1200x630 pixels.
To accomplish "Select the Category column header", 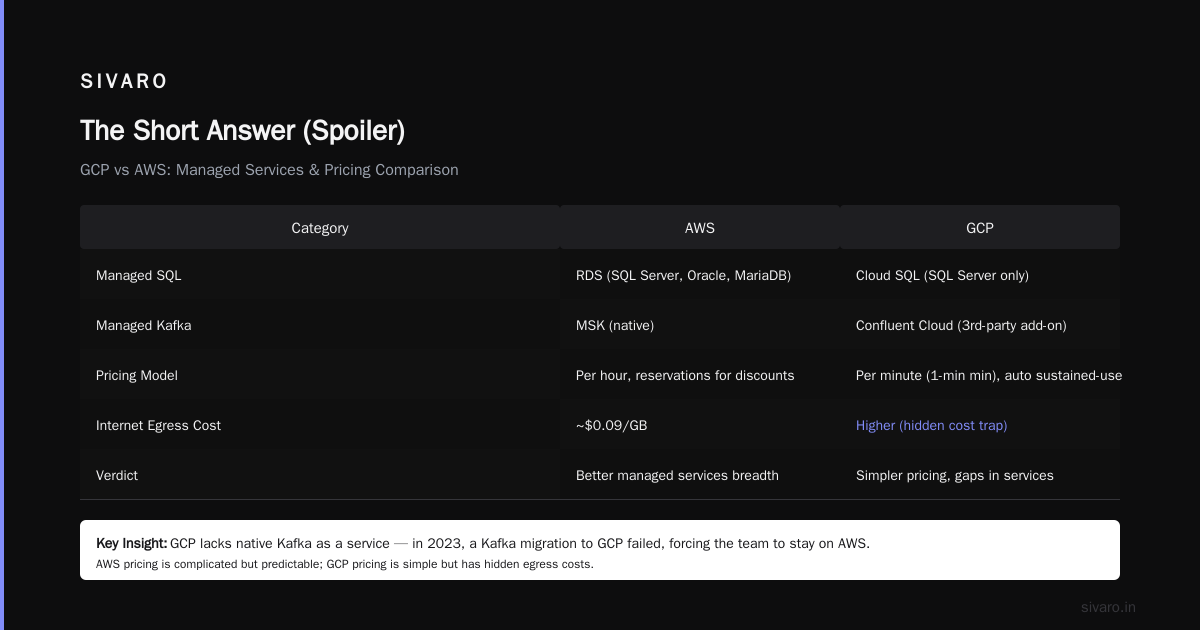I will (320, 228).
